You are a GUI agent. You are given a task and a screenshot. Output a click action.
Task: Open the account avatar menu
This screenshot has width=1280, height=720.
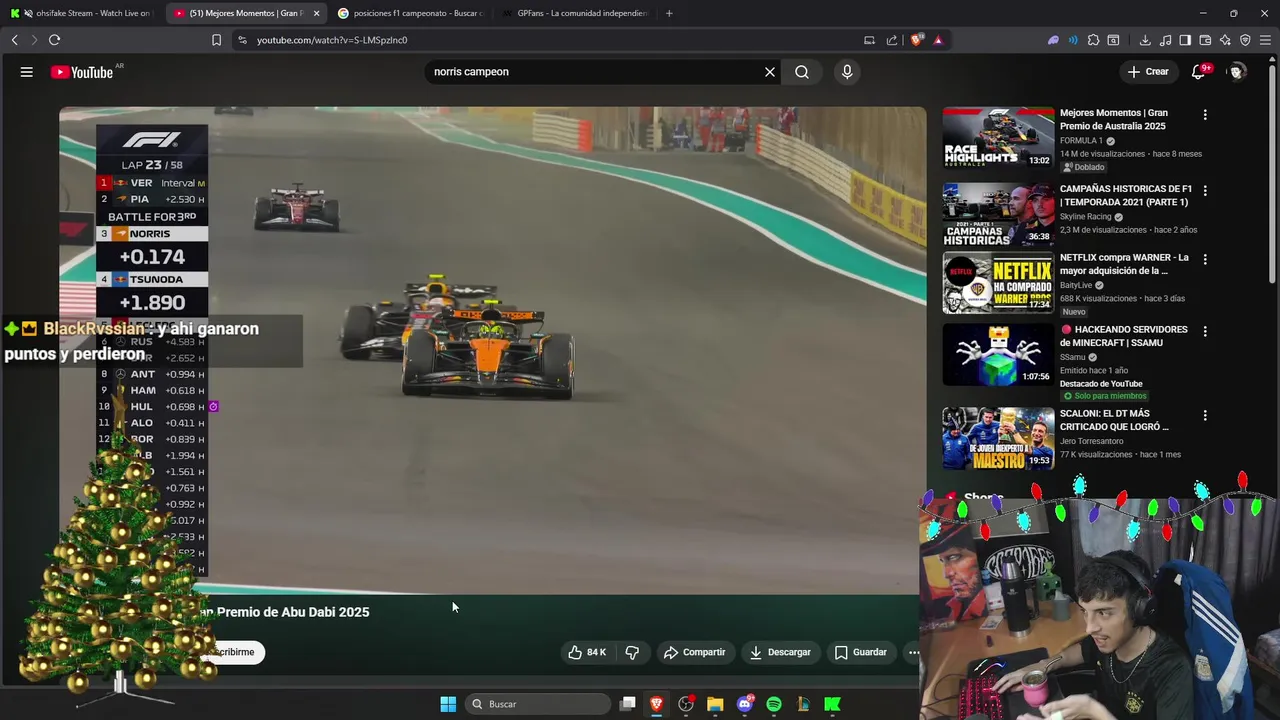(x=1237, y=72)
